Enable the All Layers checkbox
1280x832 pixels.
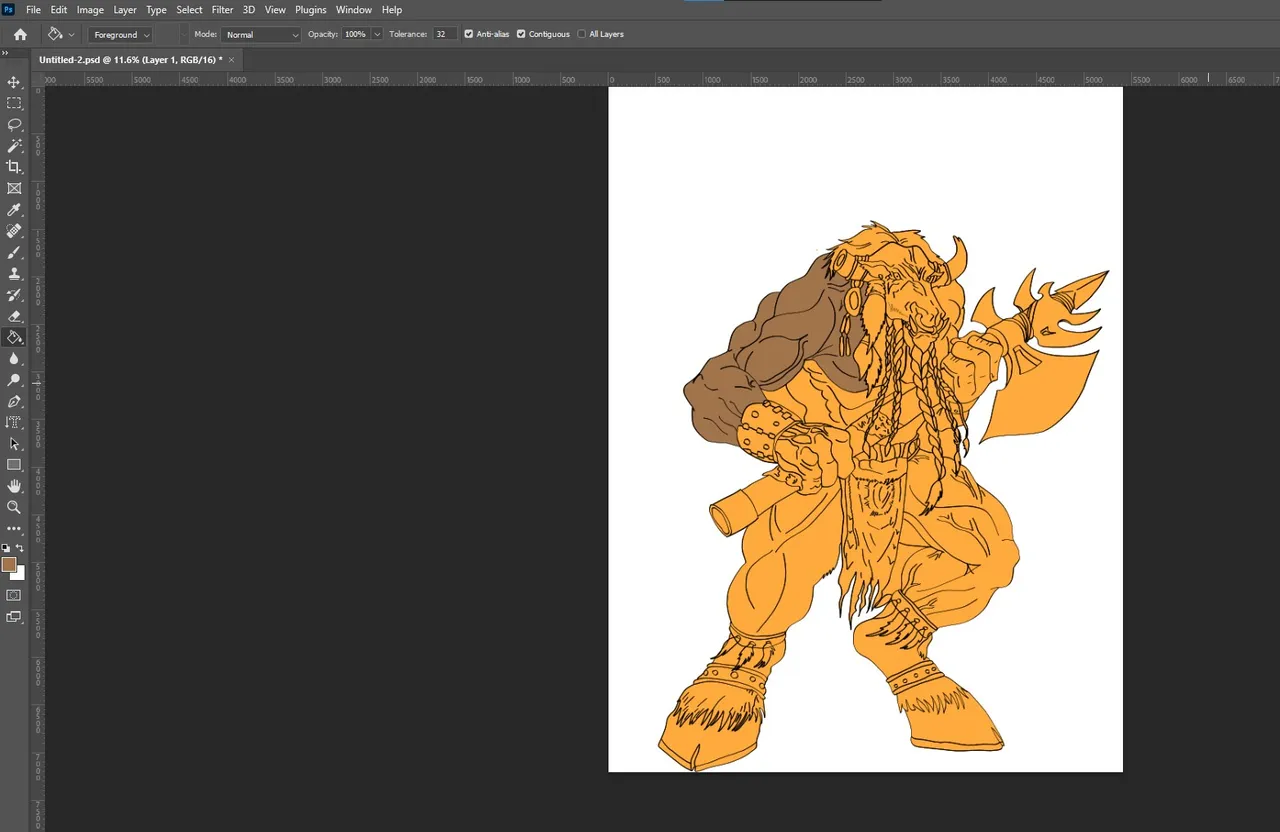582,34
